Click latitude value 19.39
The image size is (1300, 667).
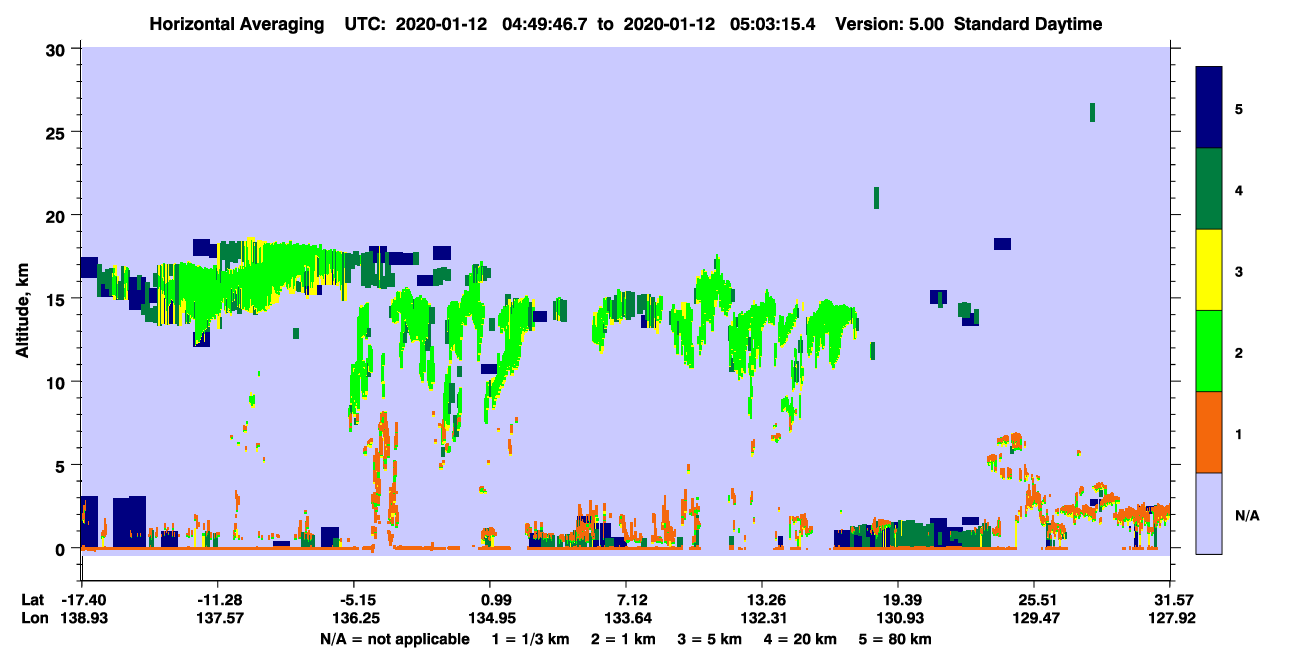coord(898,600)
